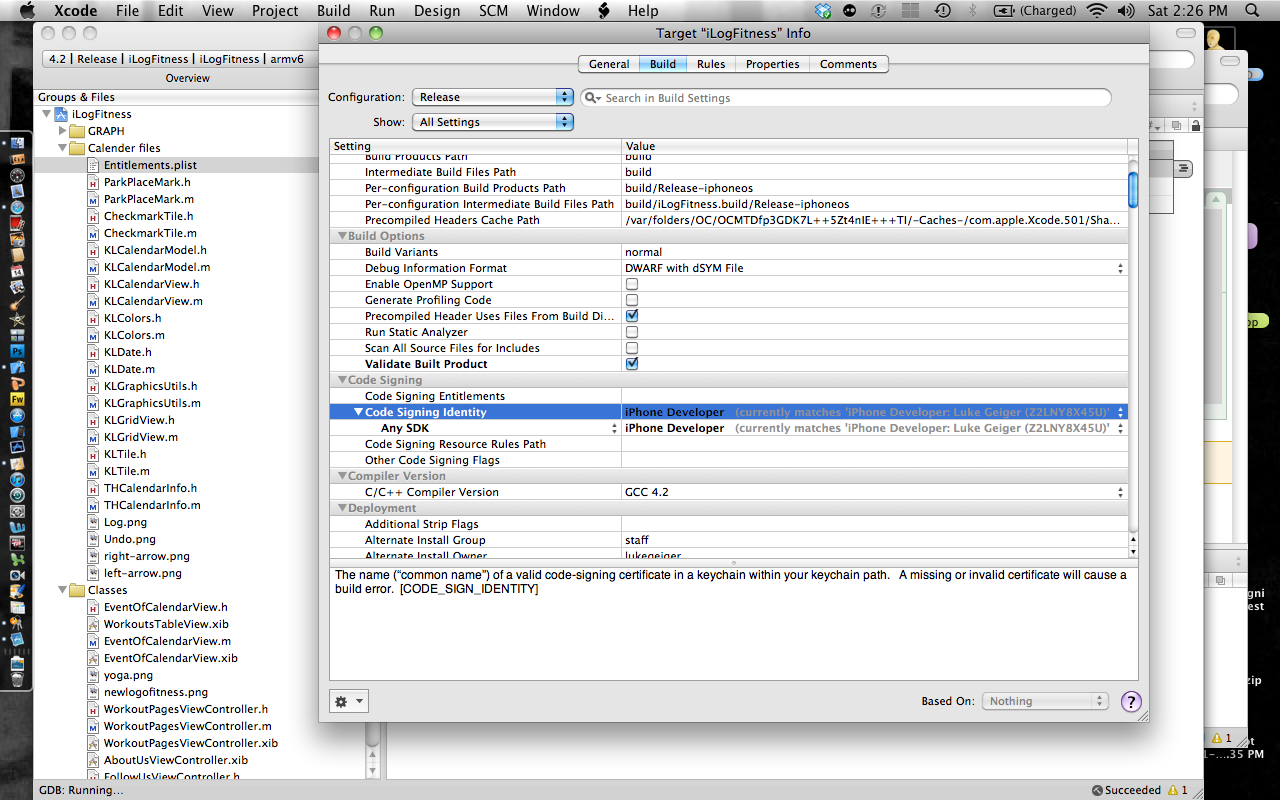Open the volume control in menu bar

[x=1127, y=11]
